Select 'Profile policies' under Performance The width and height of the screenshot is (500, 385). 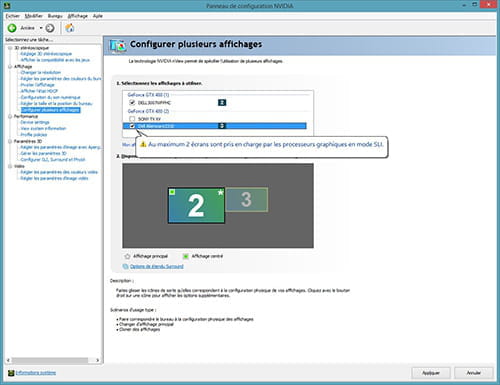point(34,135)
